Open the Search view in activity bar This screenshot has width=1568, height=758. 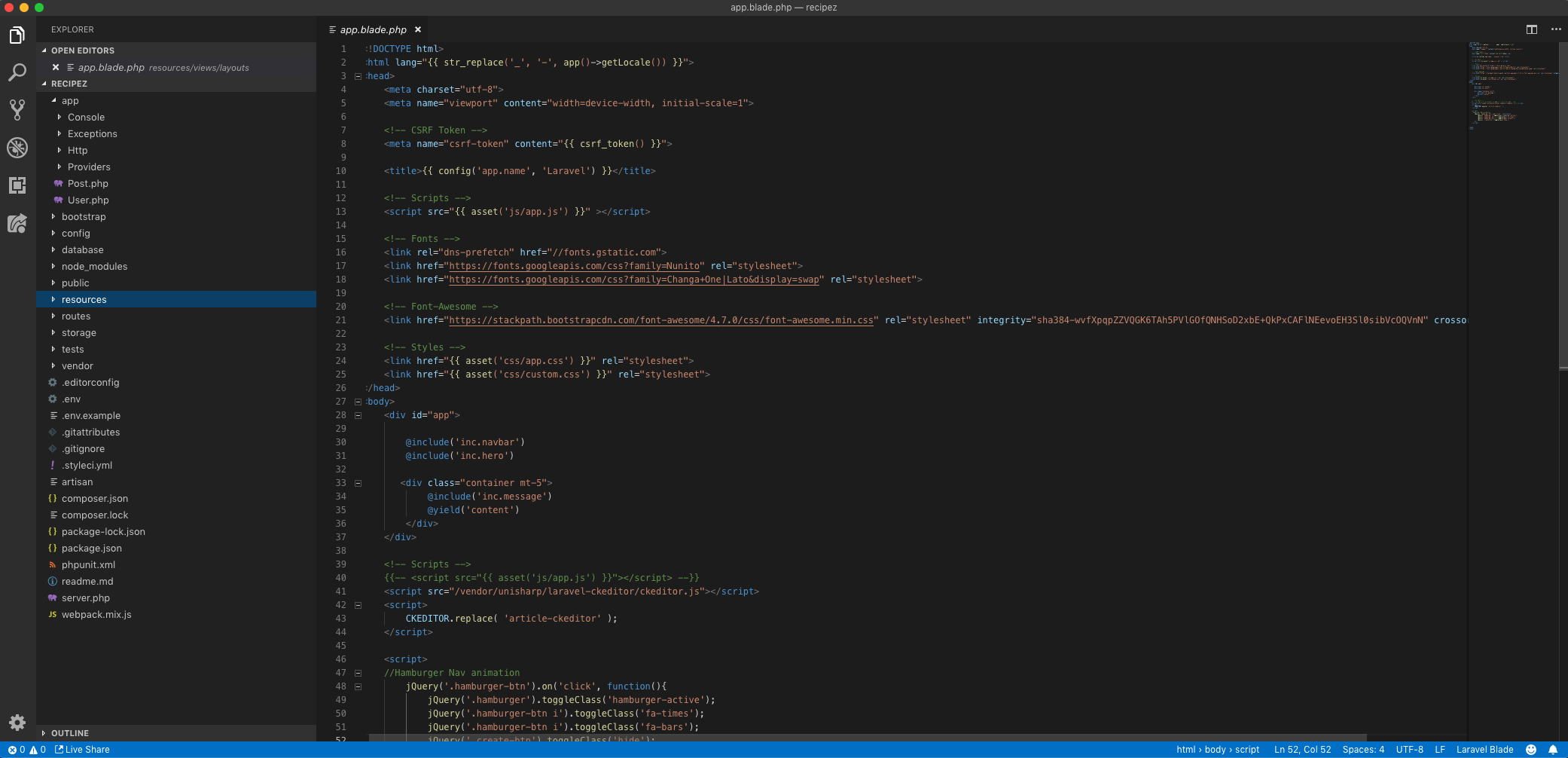17,72
